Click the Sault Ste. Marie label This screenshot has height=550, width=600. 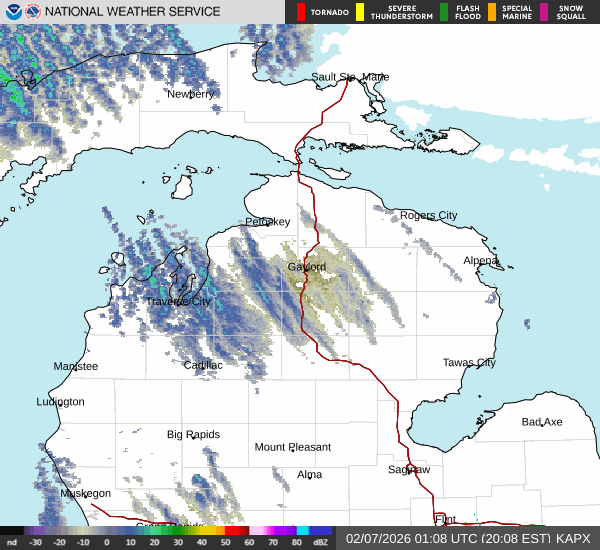point(349,77)
